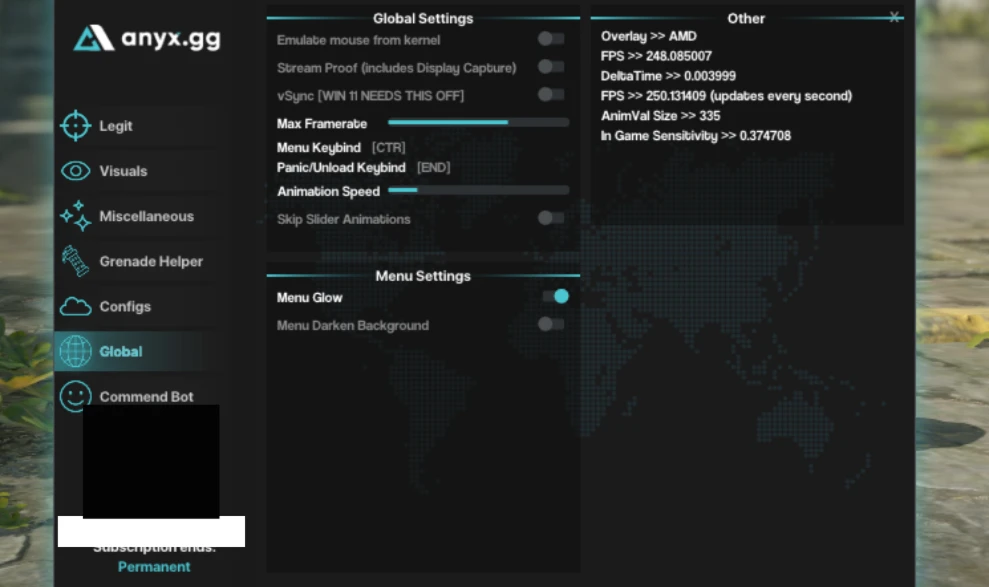
Task: Click the Permanent subscription text
Action: pos(154,567)
